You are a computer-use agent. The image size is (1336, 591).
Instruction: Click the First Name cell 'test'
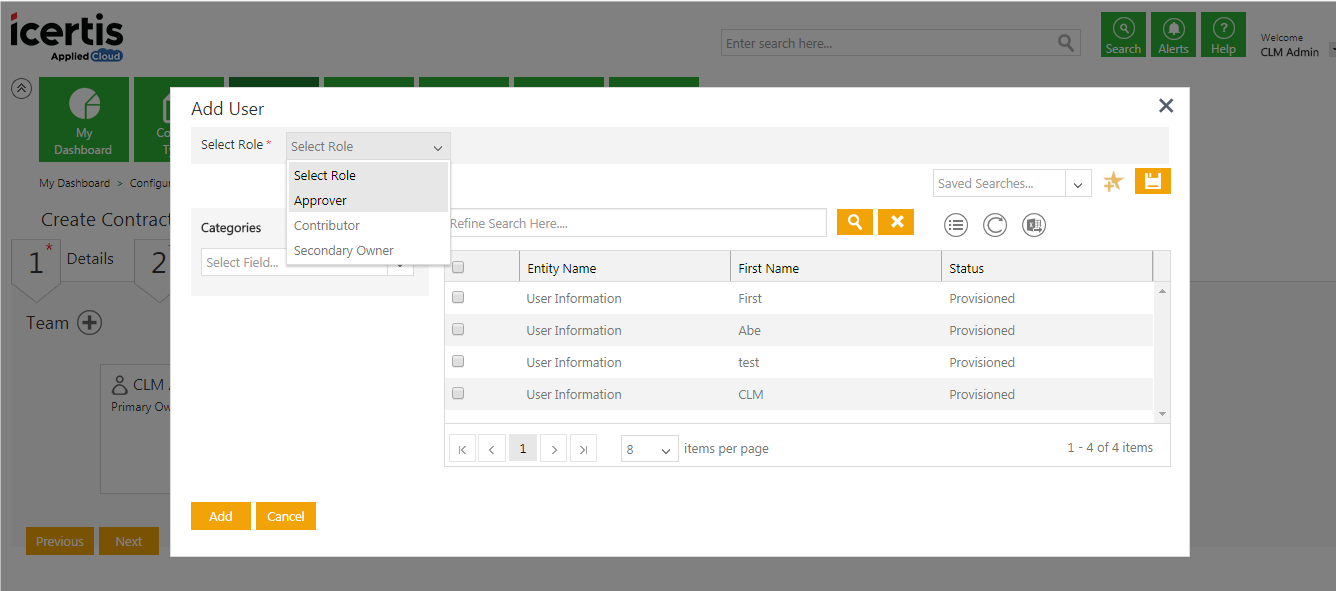coord(748,362)
